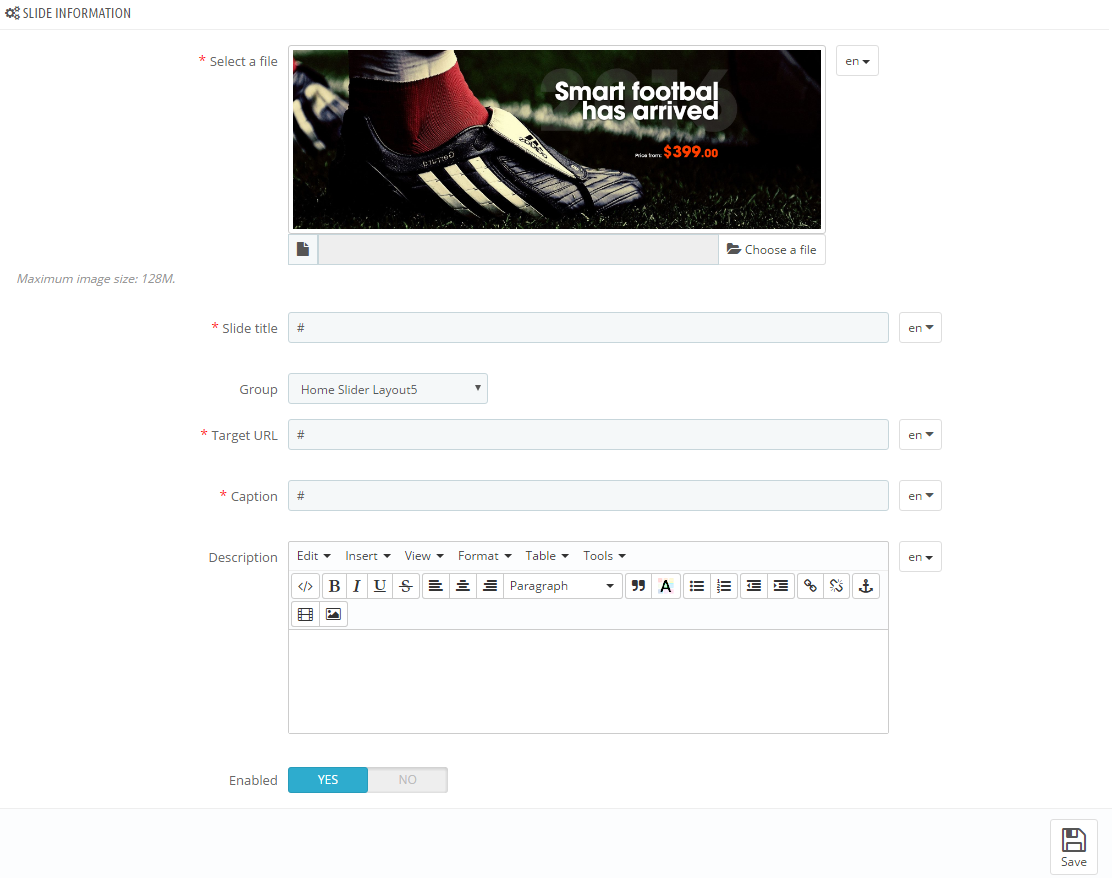Click inside the Description text area
The image size is (1112, 878).
588,682
